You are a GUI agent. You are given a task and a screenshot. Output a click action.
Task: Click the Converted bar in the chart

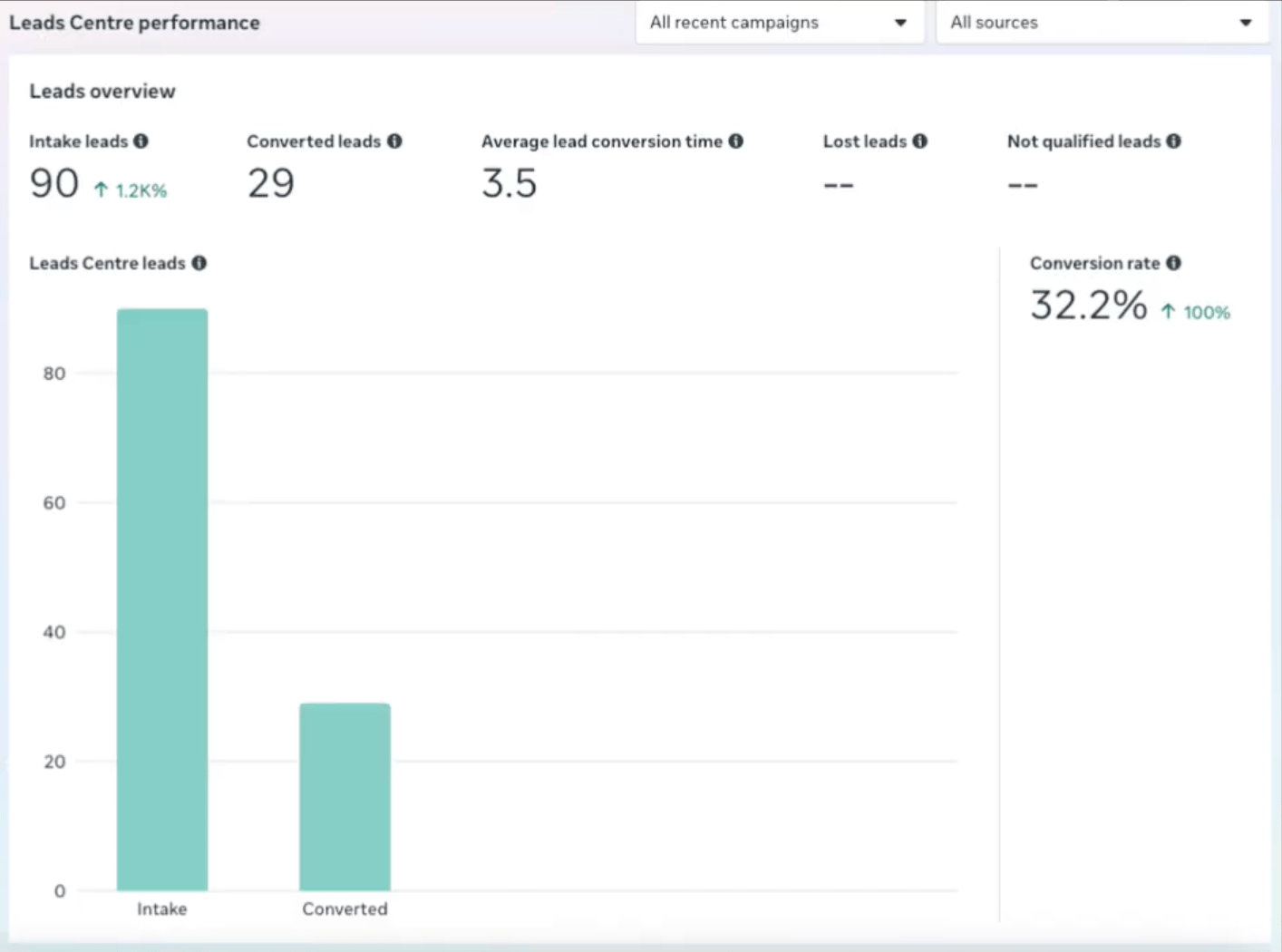tap(345, 797)
